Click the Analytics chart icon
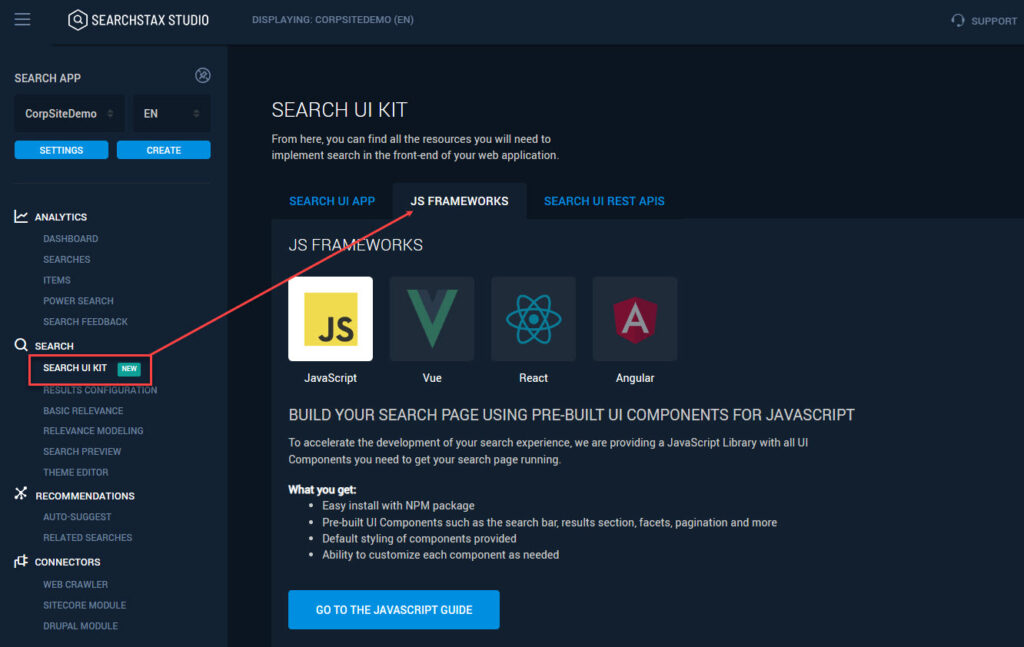The width and height of the screenshot is (1024, 647). (21, 216)
